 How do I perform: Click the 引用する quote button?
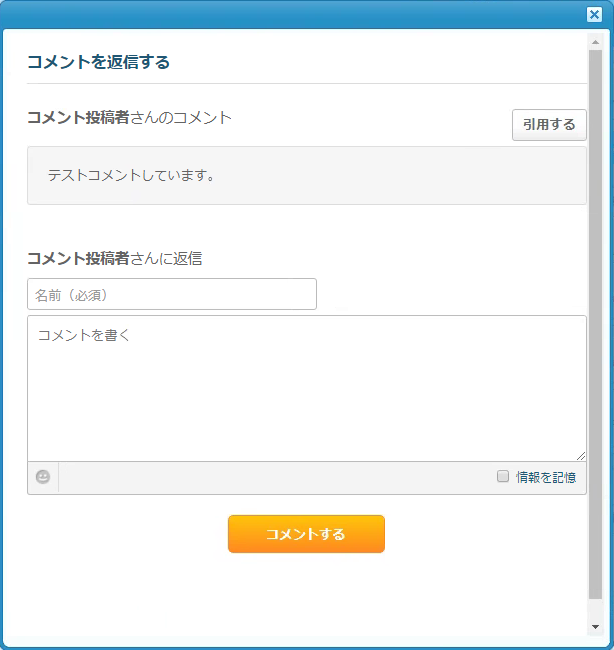pyautogui.click(x=549, y=125)
